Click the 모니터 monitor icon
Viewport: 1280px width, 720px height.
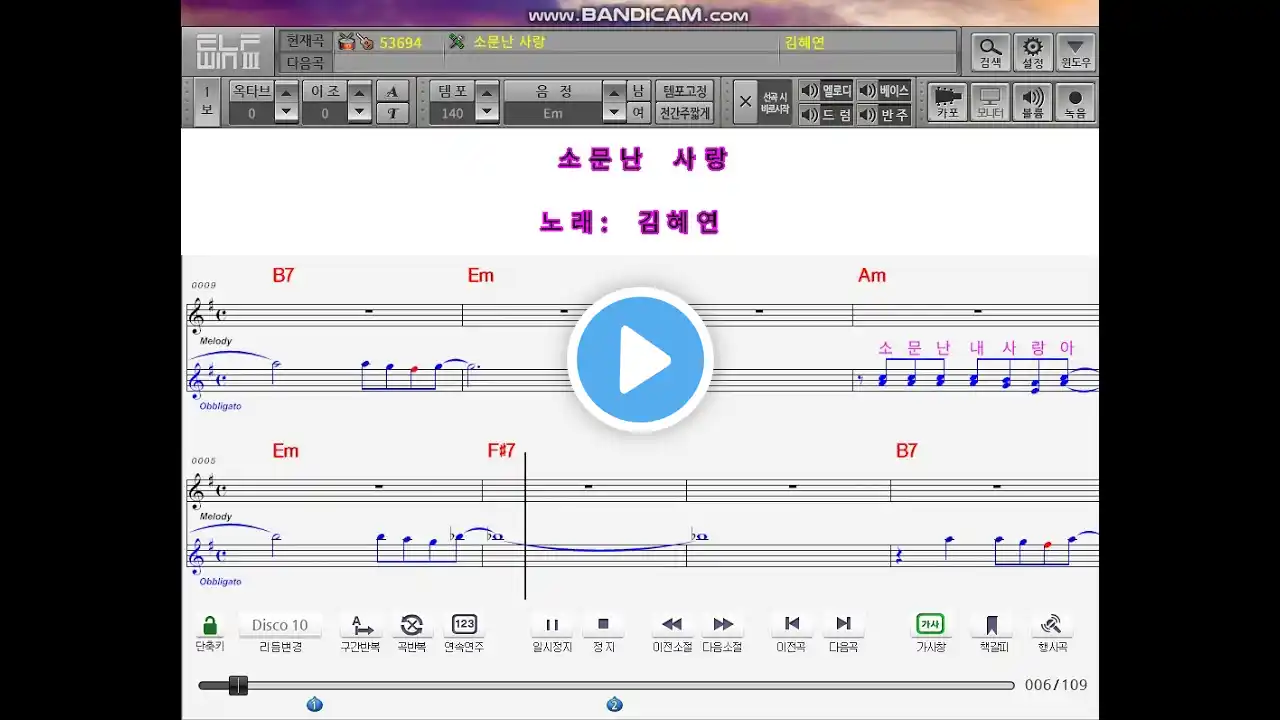coord(990,103)
